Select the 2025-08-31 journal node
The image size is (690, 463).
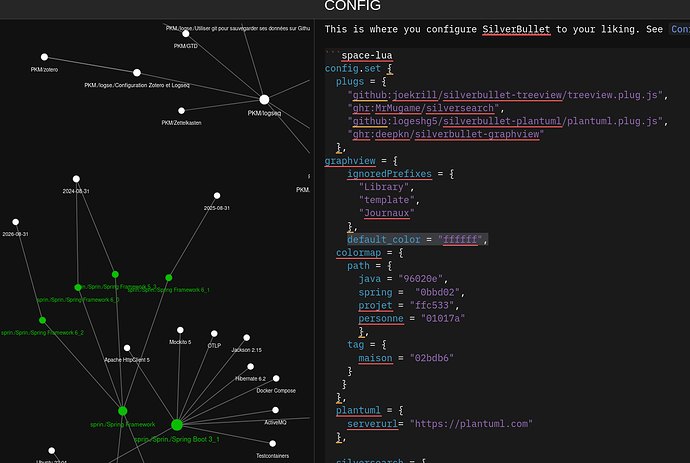point(217,196)
